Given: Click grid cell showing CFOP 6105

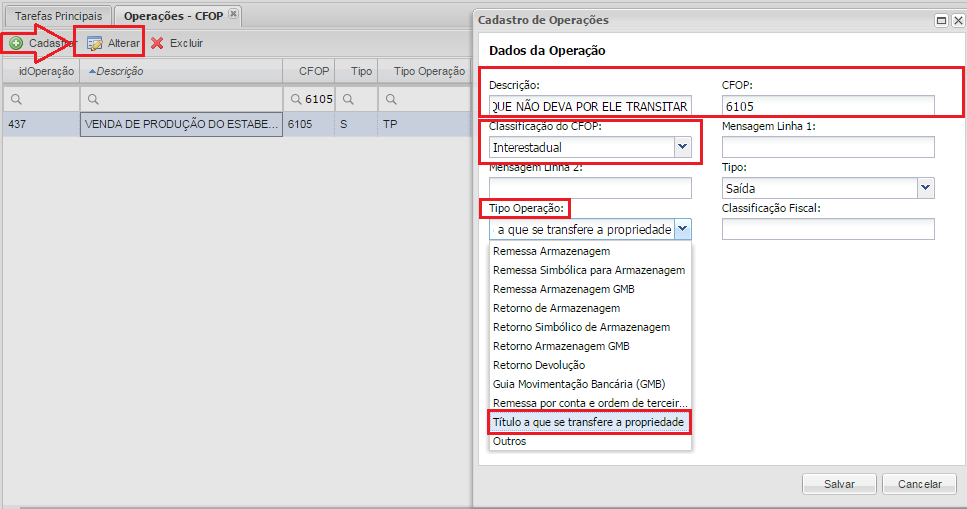Looking at the screenshot, I should click(x=309, y=124).
